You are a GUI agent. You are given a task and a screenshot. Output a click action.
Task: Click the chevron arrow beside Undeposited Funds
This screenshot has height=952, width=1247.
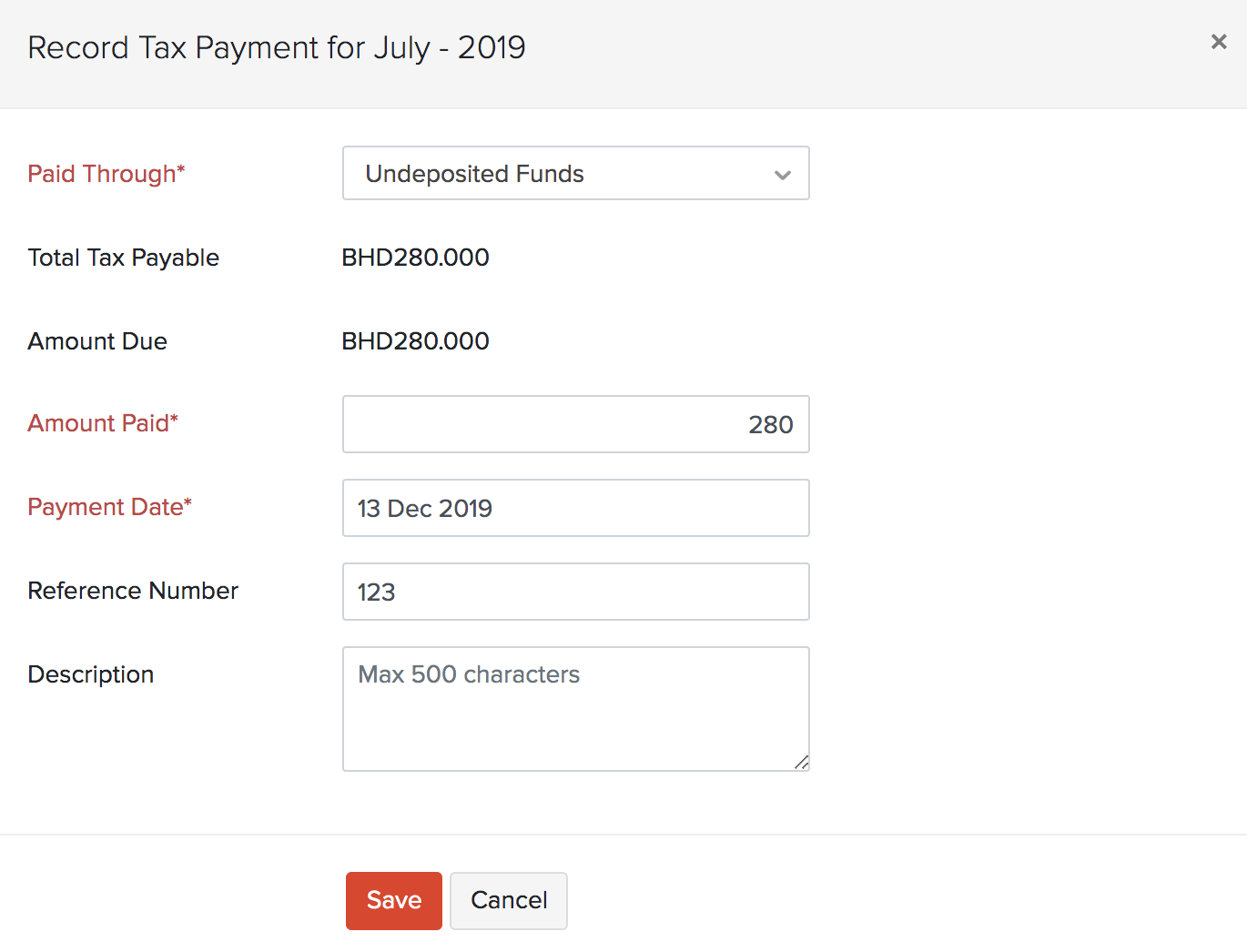782,175
